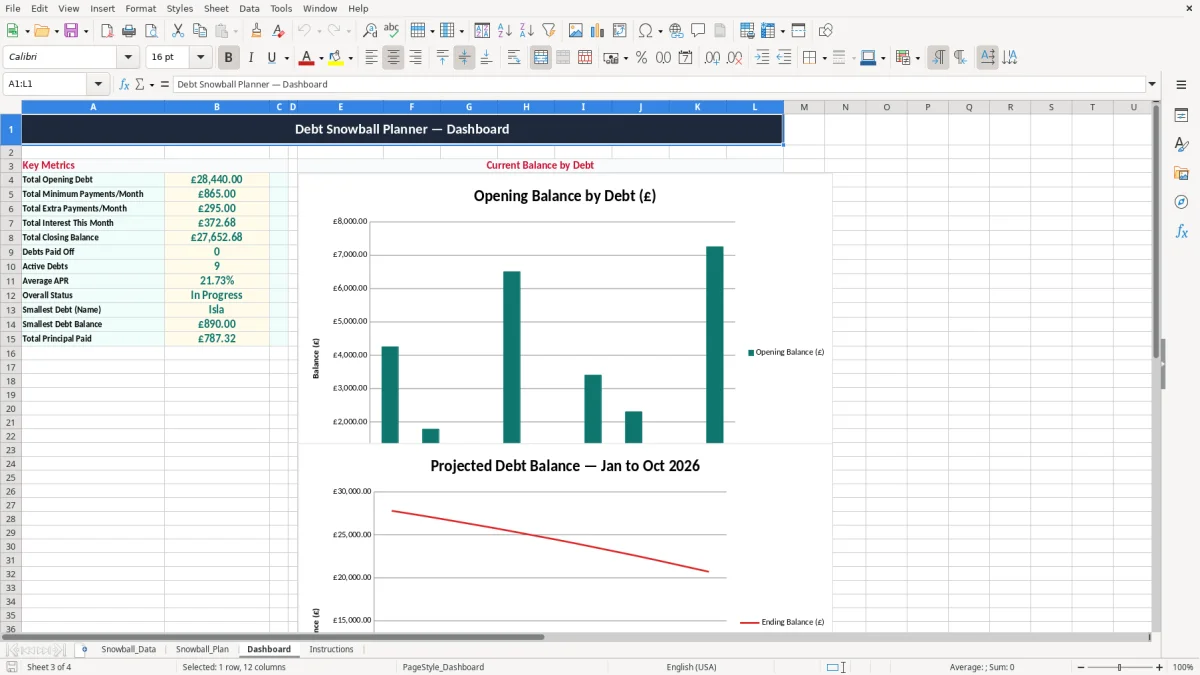The height and width of the screenshot is (675, 1200).
Task: Toggle Center Horizontally alignment
Action: click(393, 58)
